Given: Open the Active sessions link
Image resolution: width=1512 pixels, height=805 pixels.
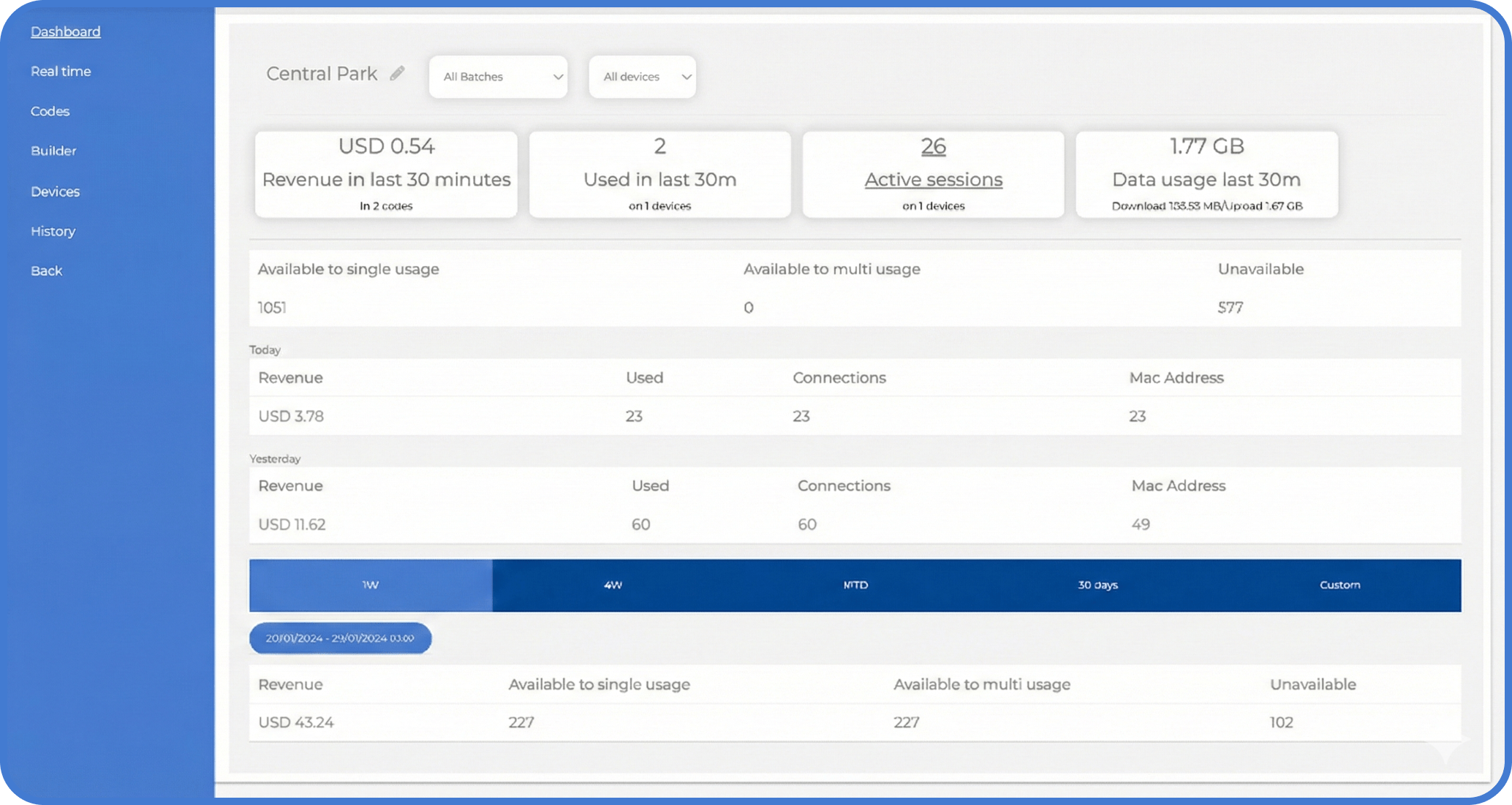Looking at the screenshot, I should [x=933, y=179].
